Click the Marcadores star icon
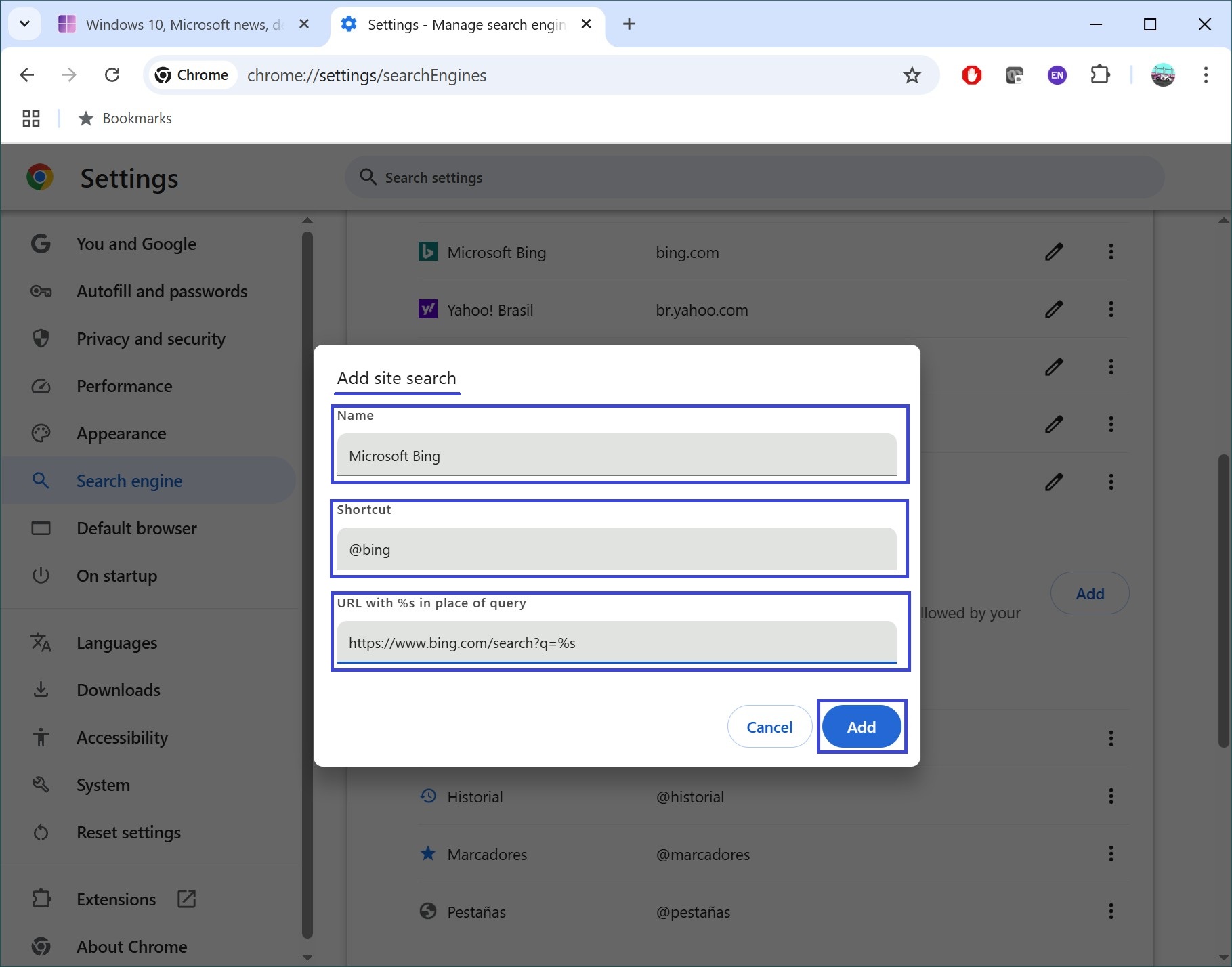 pyautogui.click(x=427, y=853)
